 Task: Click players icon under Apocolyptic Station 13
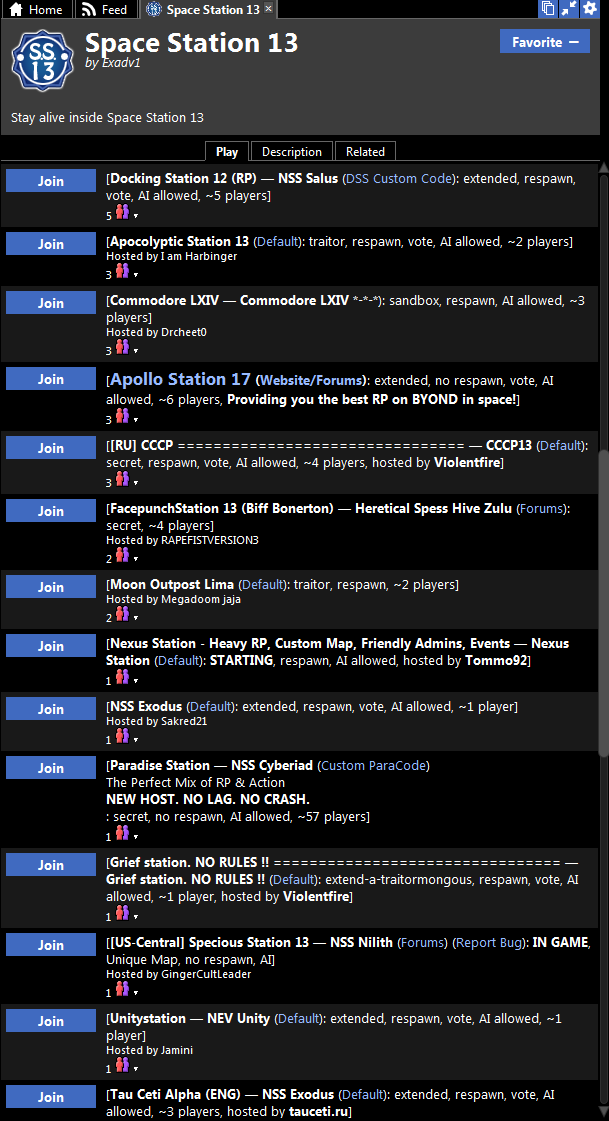[x=122, y=272]
